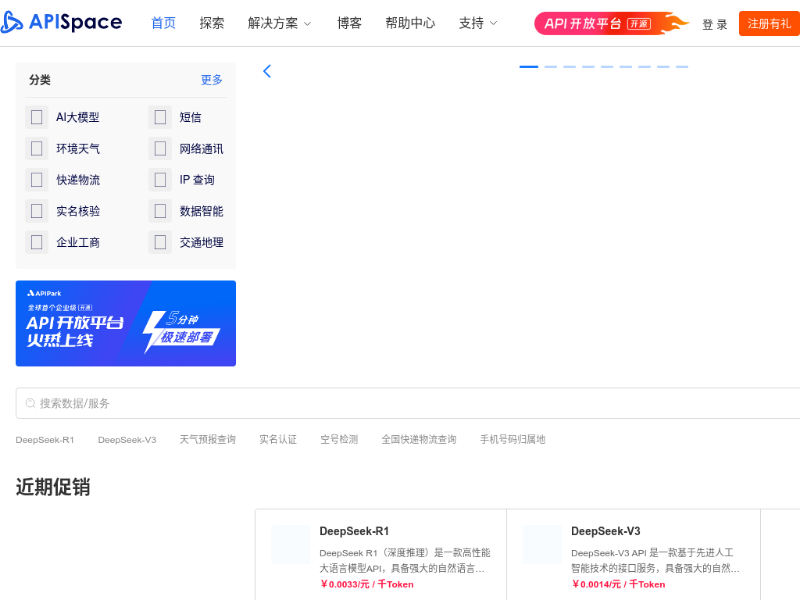Open the 探索 nav item
This screenshot has width=800, height=600.
pos(212,23)
